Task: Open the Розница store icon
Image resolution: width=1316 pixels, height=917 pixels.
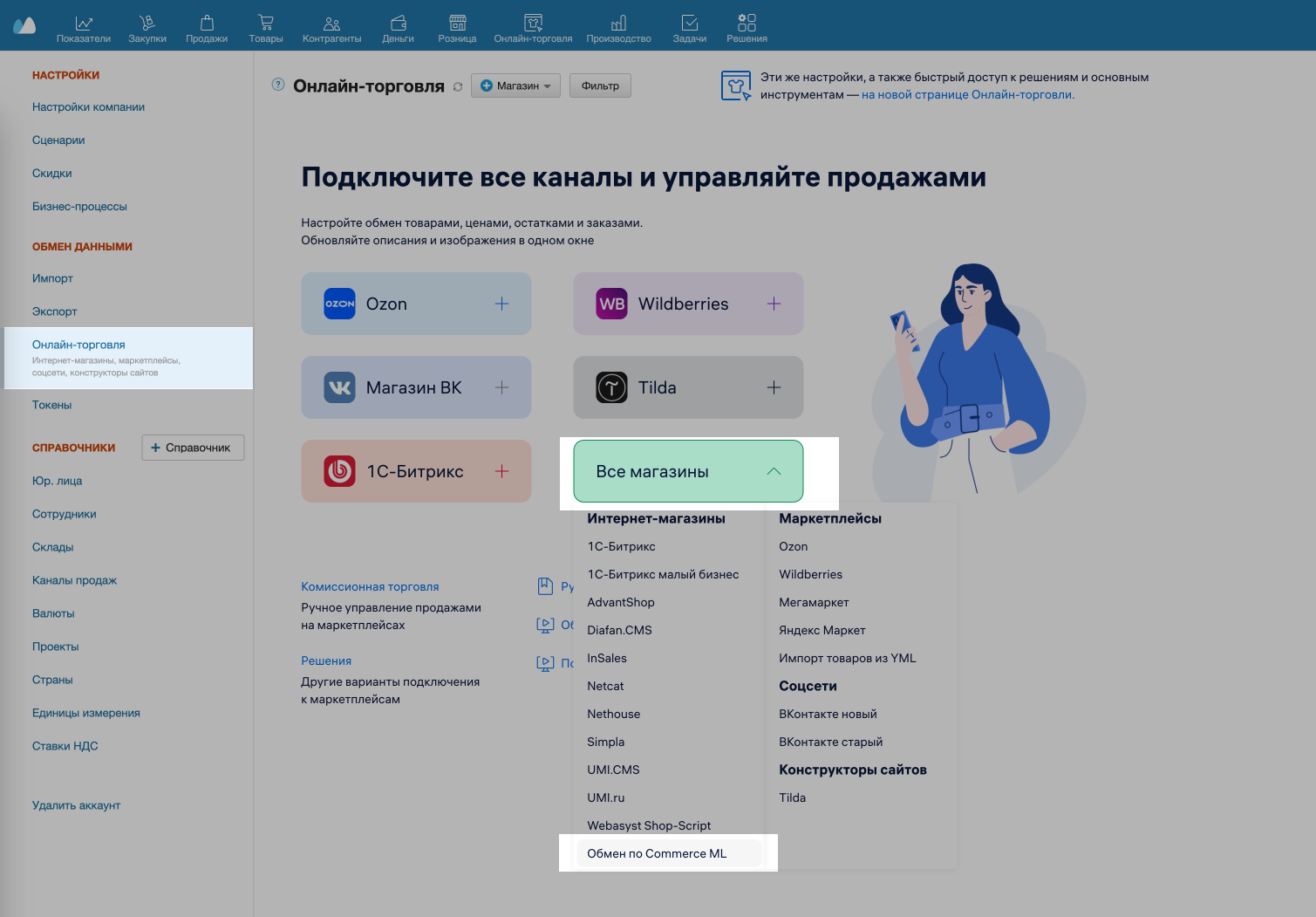Action: [x=457, y=23]
